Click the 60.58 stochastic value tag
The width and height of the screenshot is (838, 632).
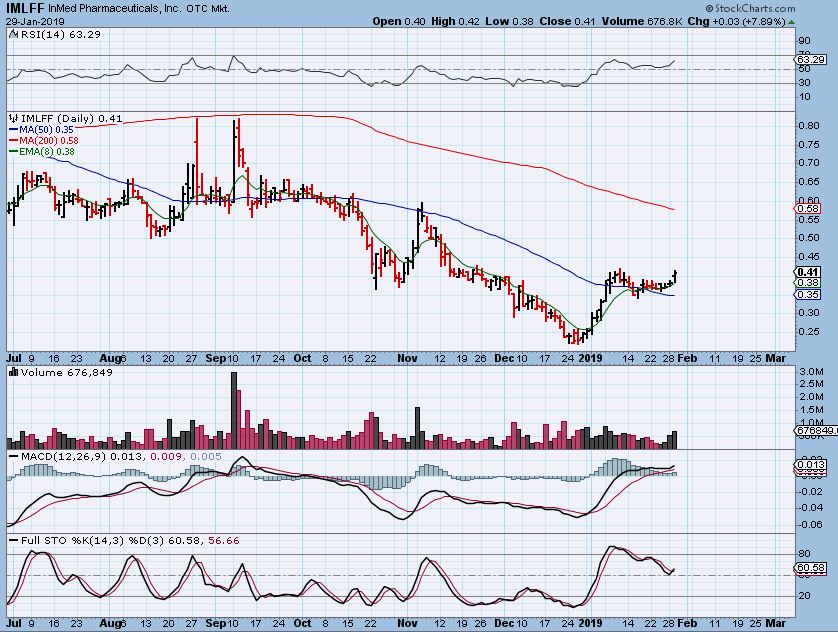[x=811, y=568]
